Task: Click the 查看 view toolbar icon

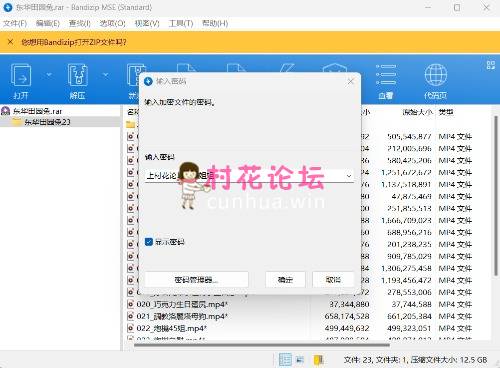Action: point(386,75)
